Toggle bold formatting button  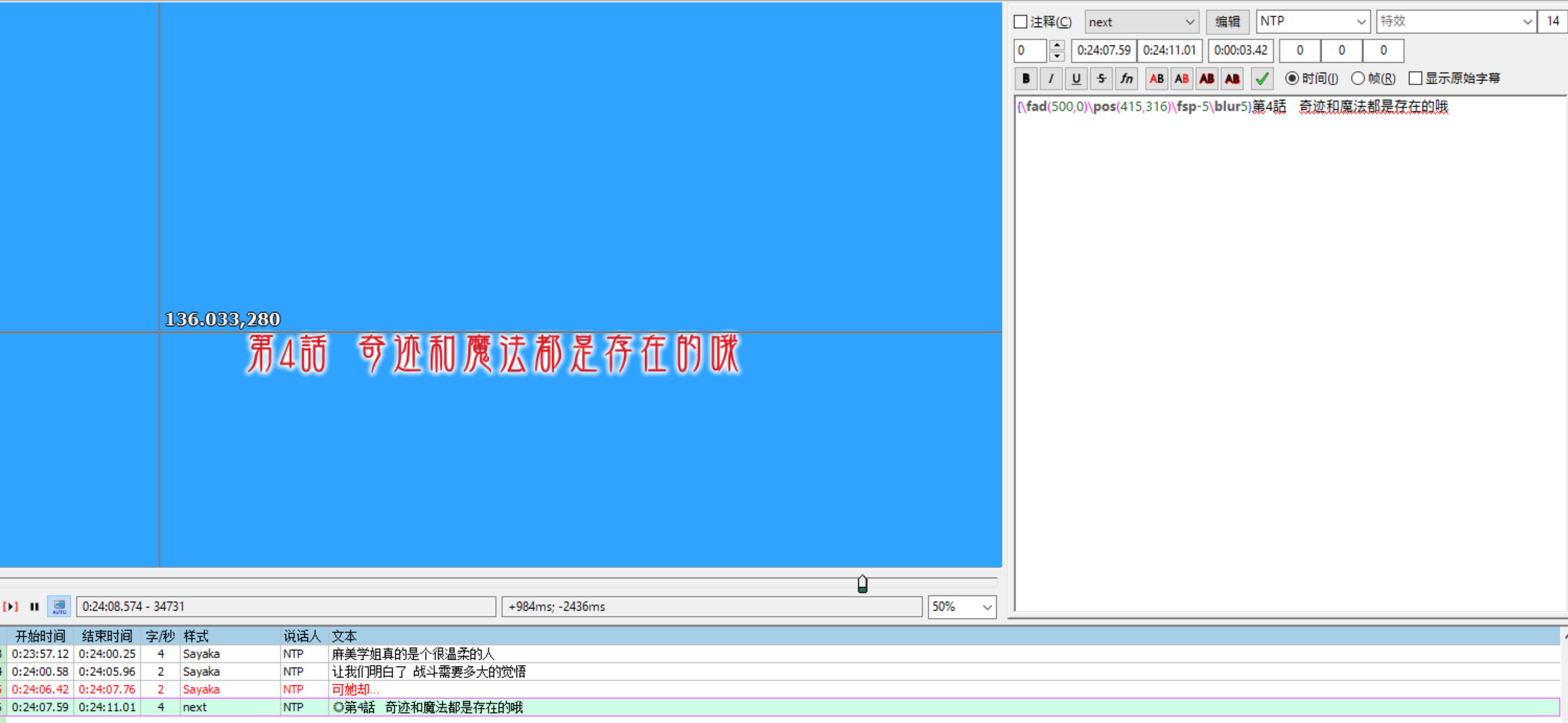tap(1026, 79)
